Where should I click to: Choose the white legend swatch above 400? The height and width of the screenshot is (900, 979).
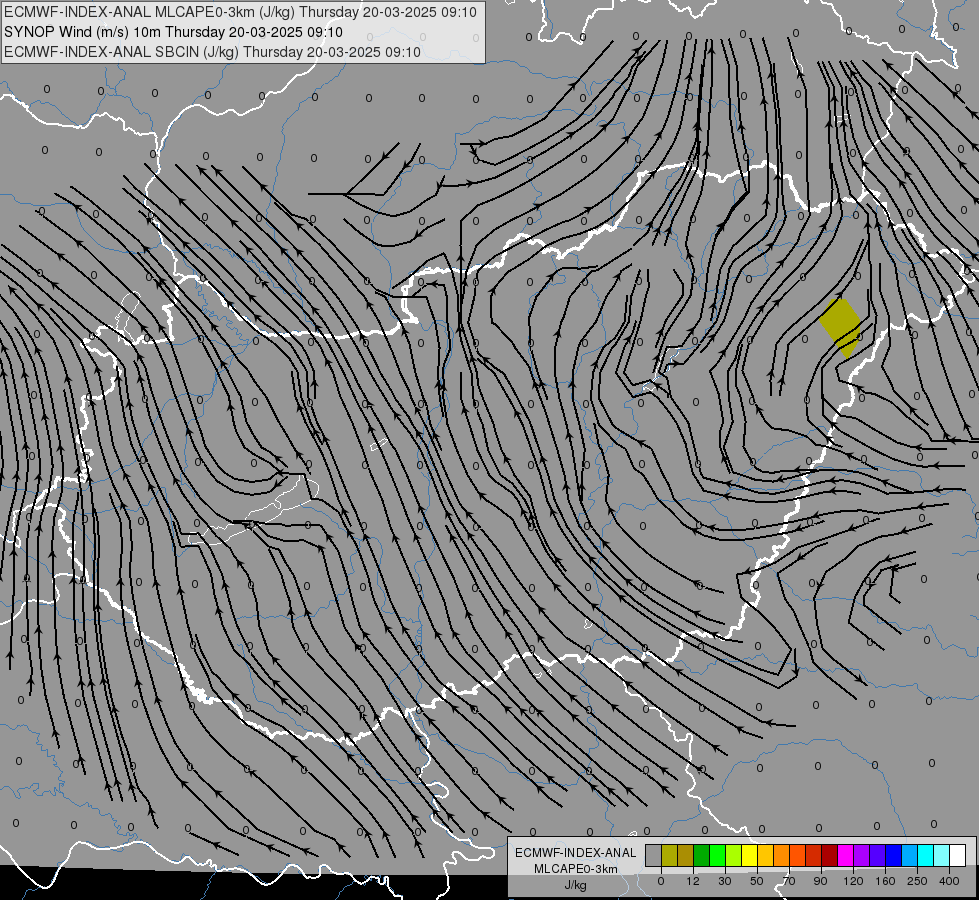click(958, 855)
